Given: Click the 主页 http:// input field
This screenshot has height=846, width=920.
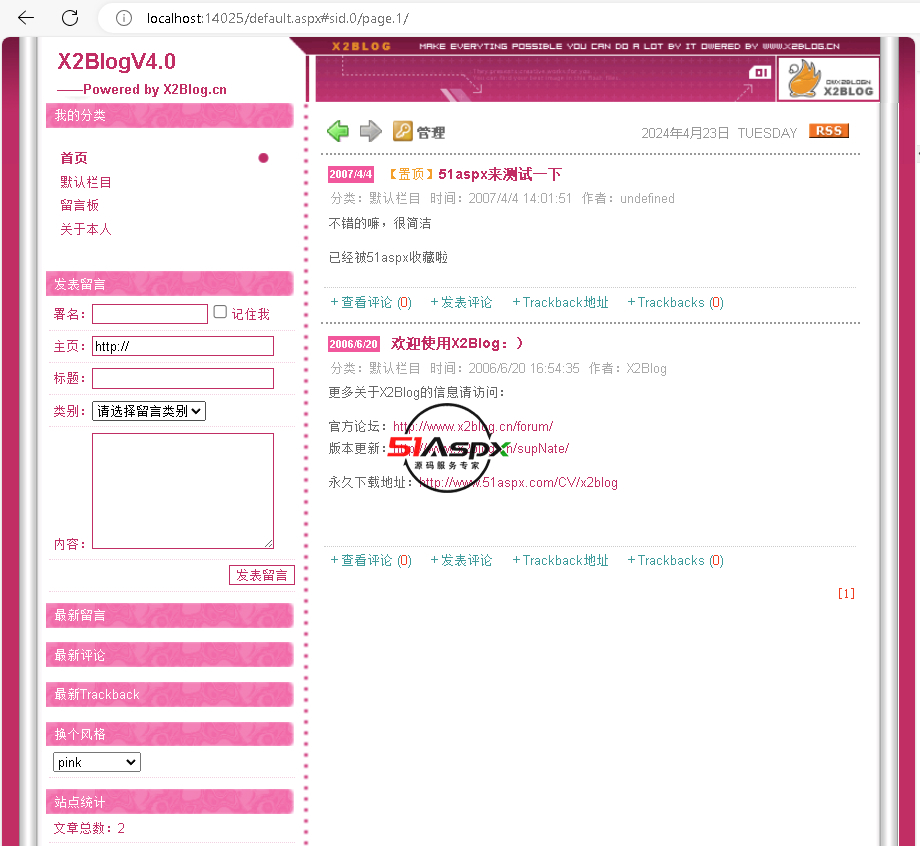Looking at the screenshot, I should point(182,346).
